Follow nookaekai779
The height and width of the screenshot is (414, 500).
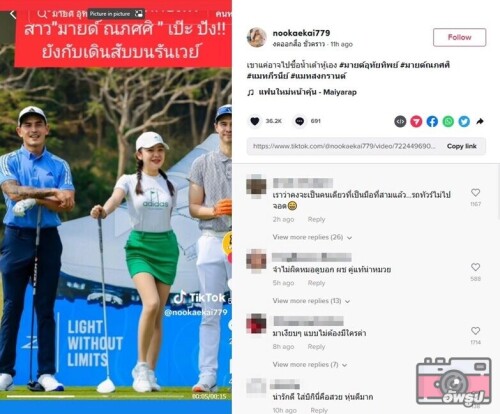coord(459,37)
